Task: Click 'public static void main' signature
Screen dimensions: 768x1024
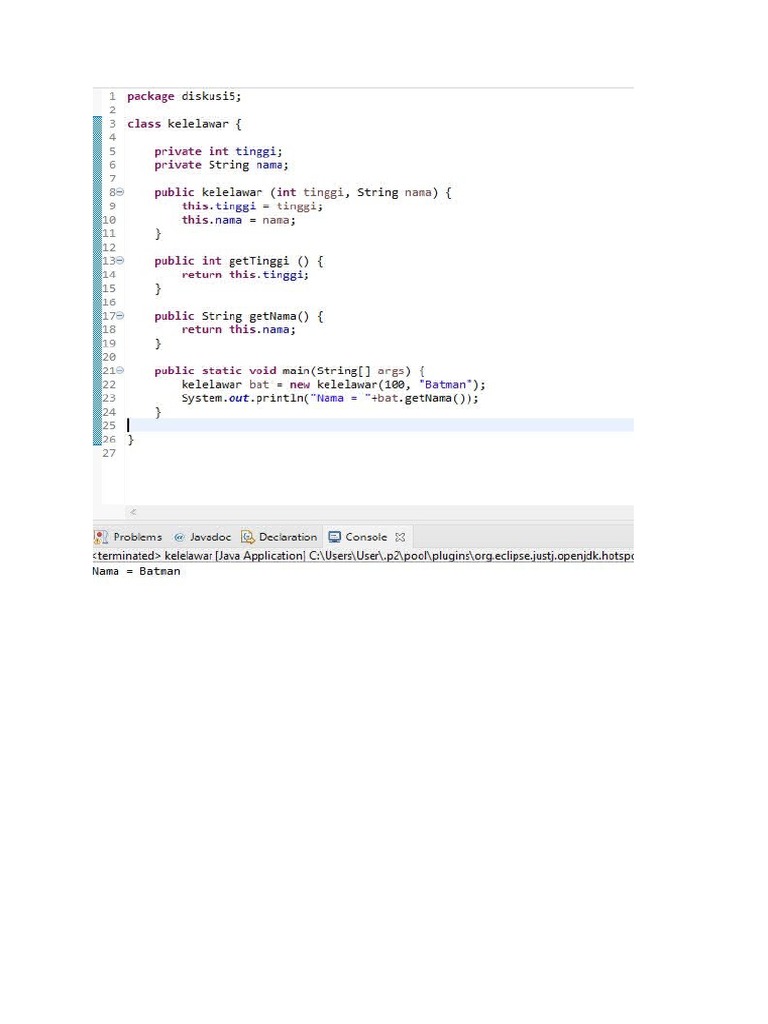Action: tap(289, 370)
